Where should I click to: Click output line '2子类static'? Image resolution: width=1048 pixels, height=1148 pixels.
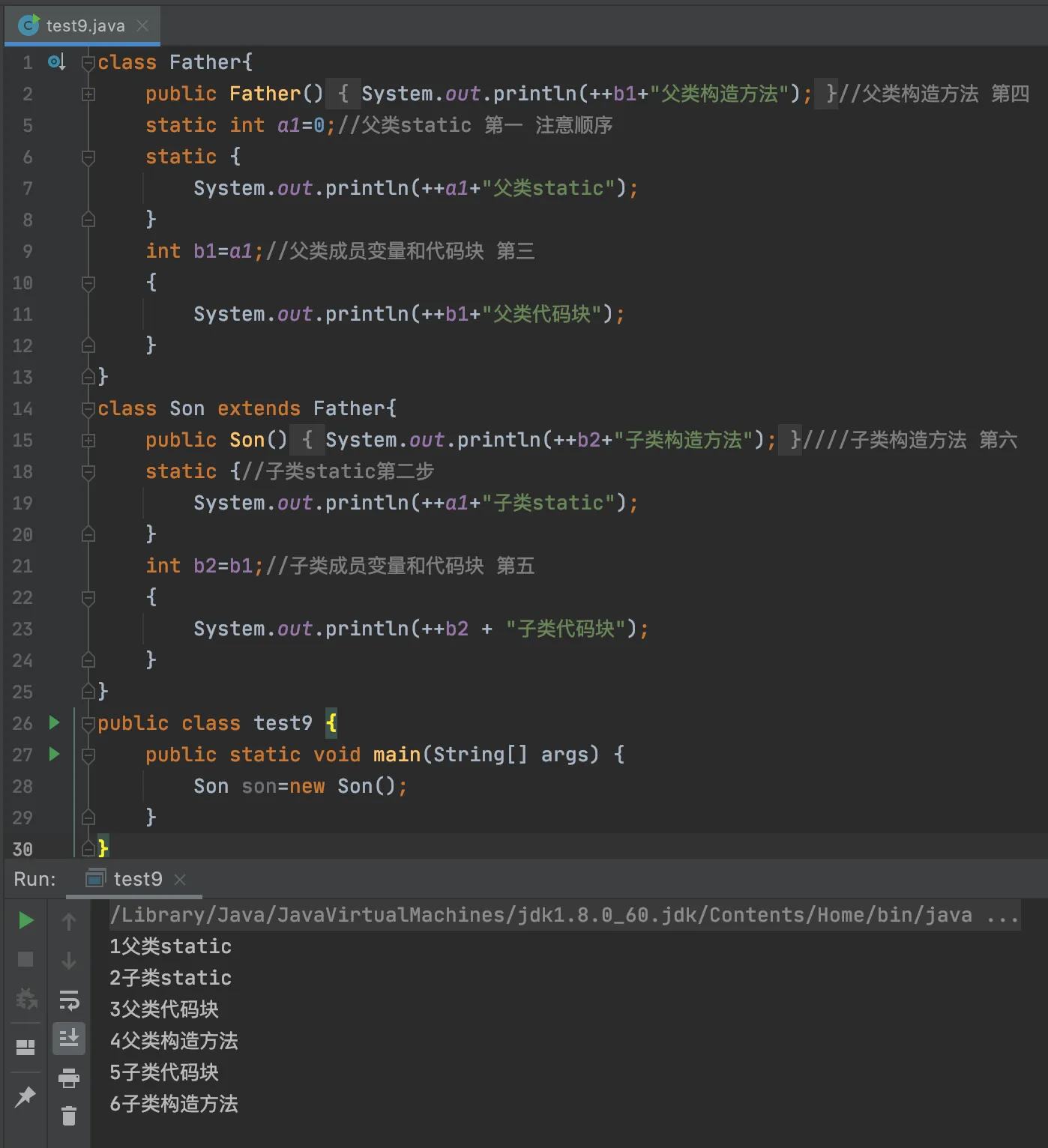tap(171, 978)
